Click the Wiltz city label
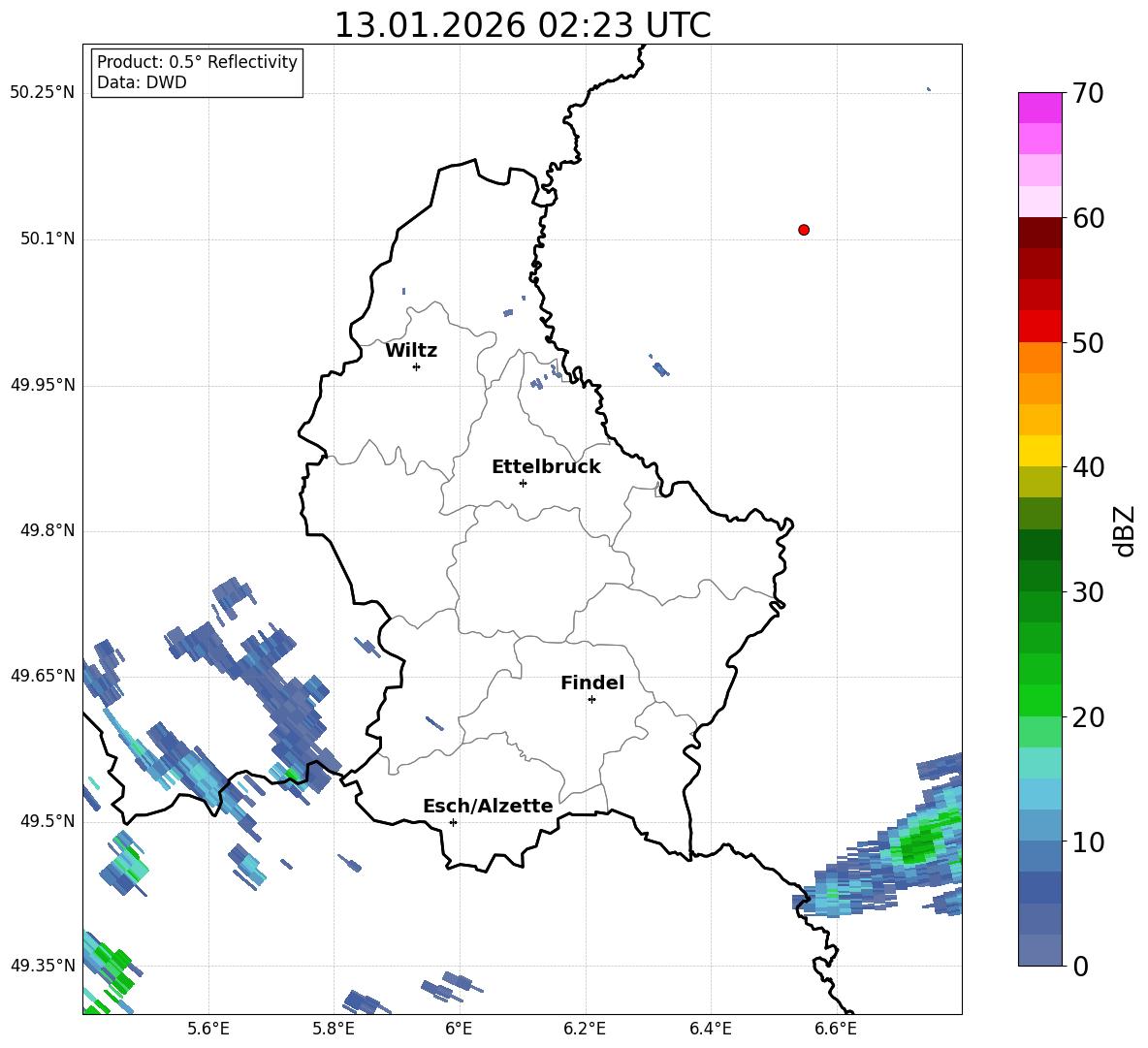 coord(411,351)
